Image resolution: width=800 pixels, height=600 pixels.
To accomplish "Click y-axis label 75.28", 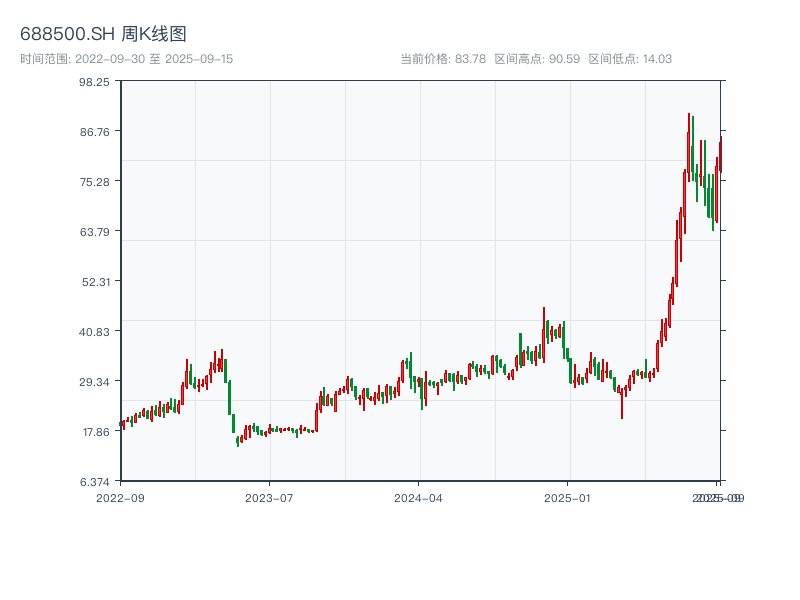I will 94,182.
